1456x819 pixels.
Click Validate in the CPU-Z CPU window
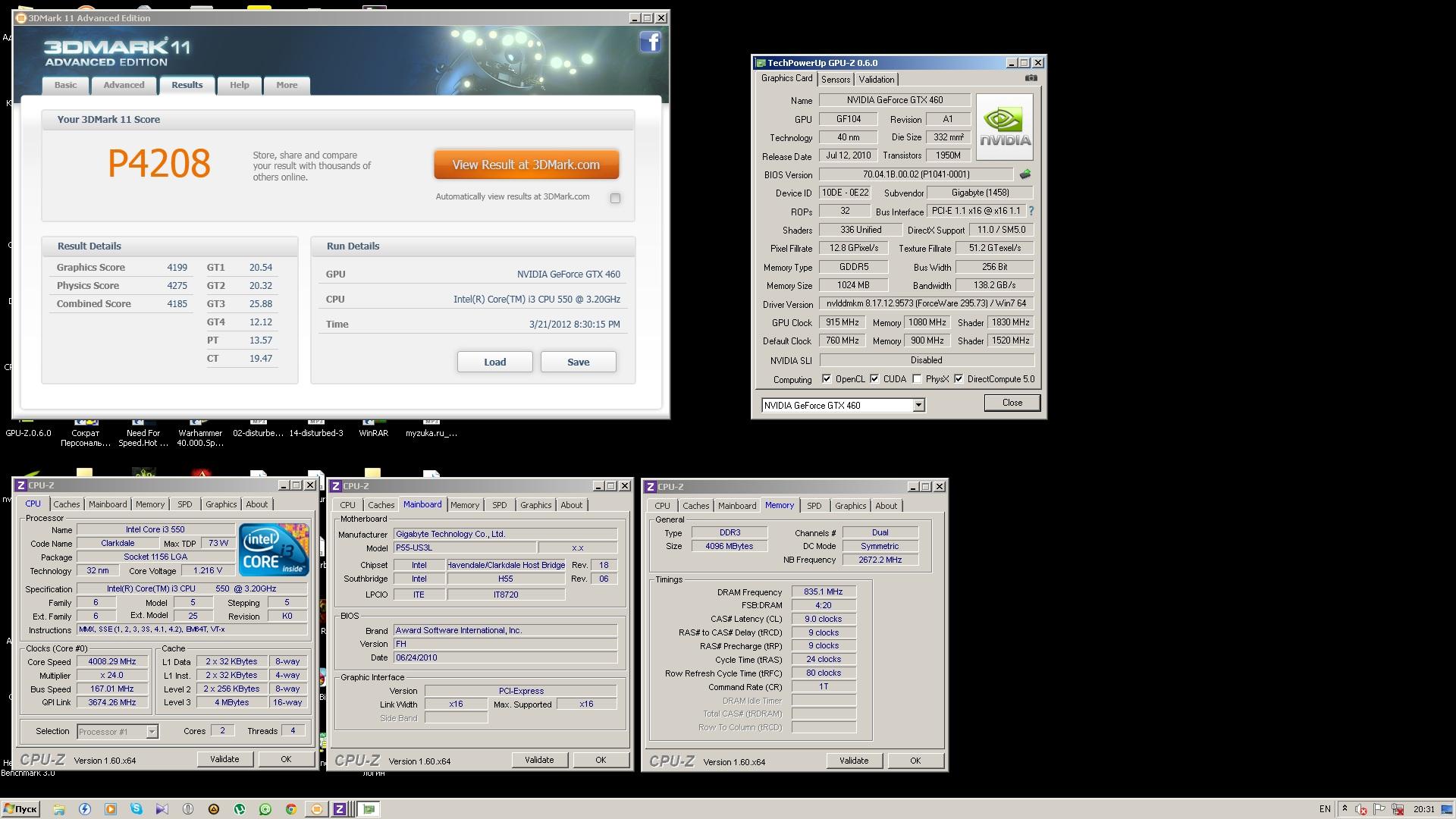click(x=224, y=759)
